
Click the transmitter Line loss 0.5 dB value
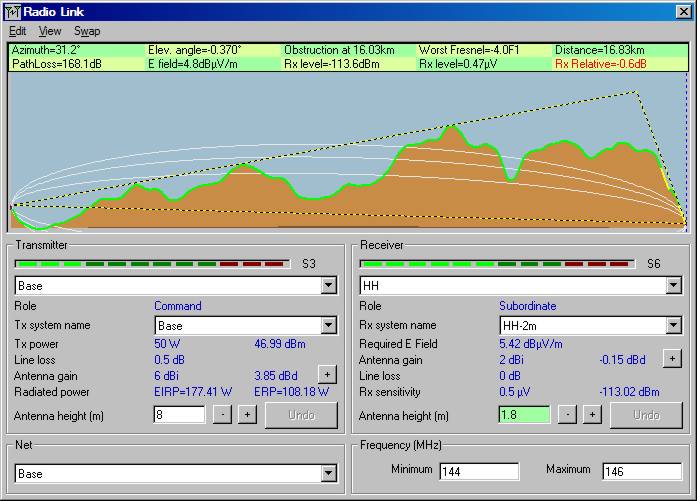(x=169, y=360)
